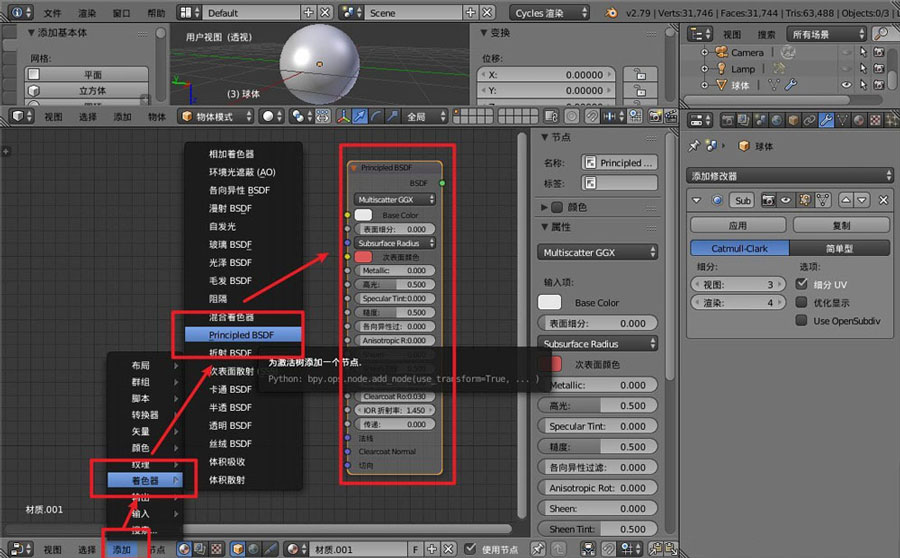Lock the X location padlock icon

(x=640, y=75)
